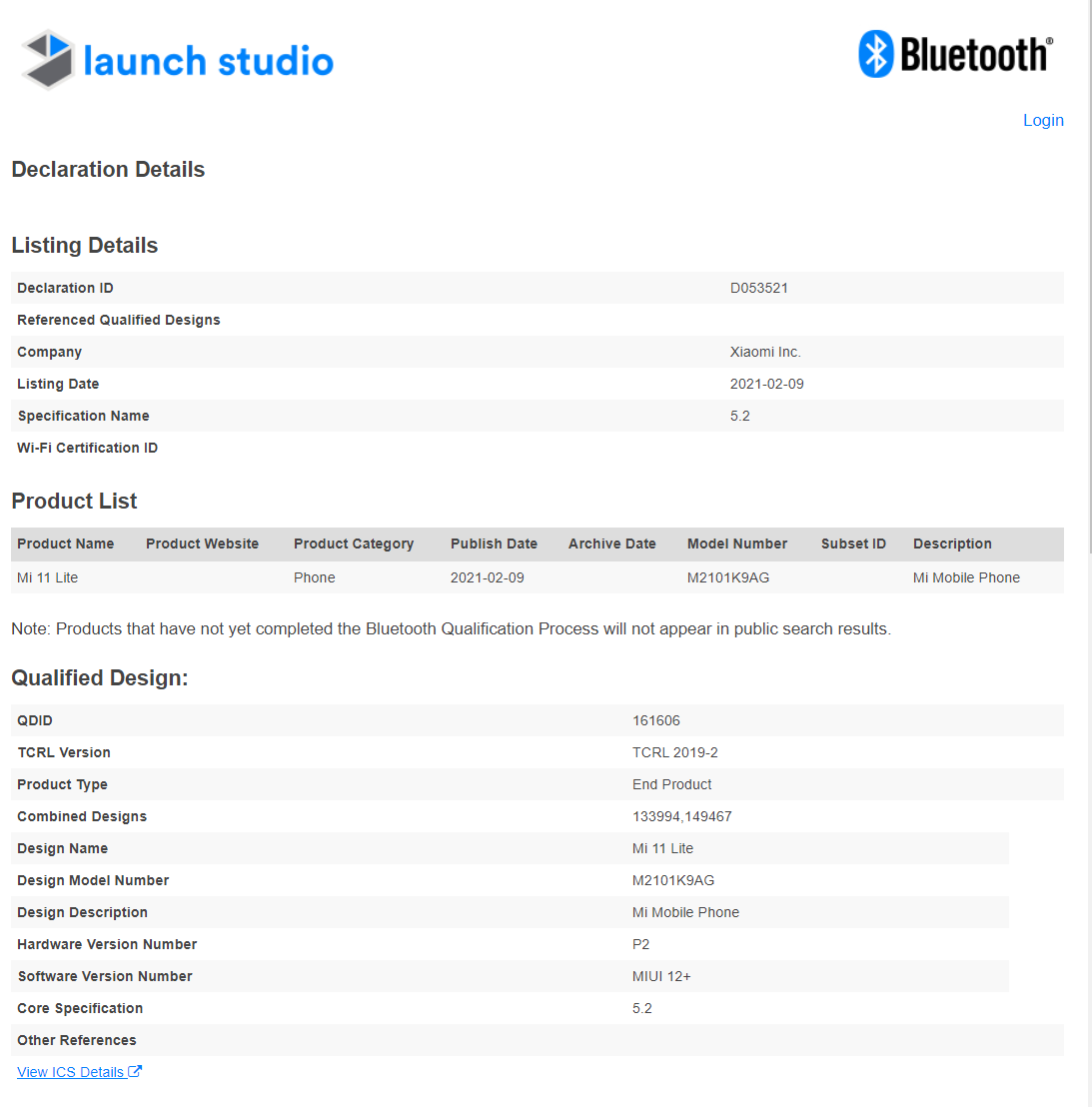Click the Archive Date column header

(x=612, y=544)
